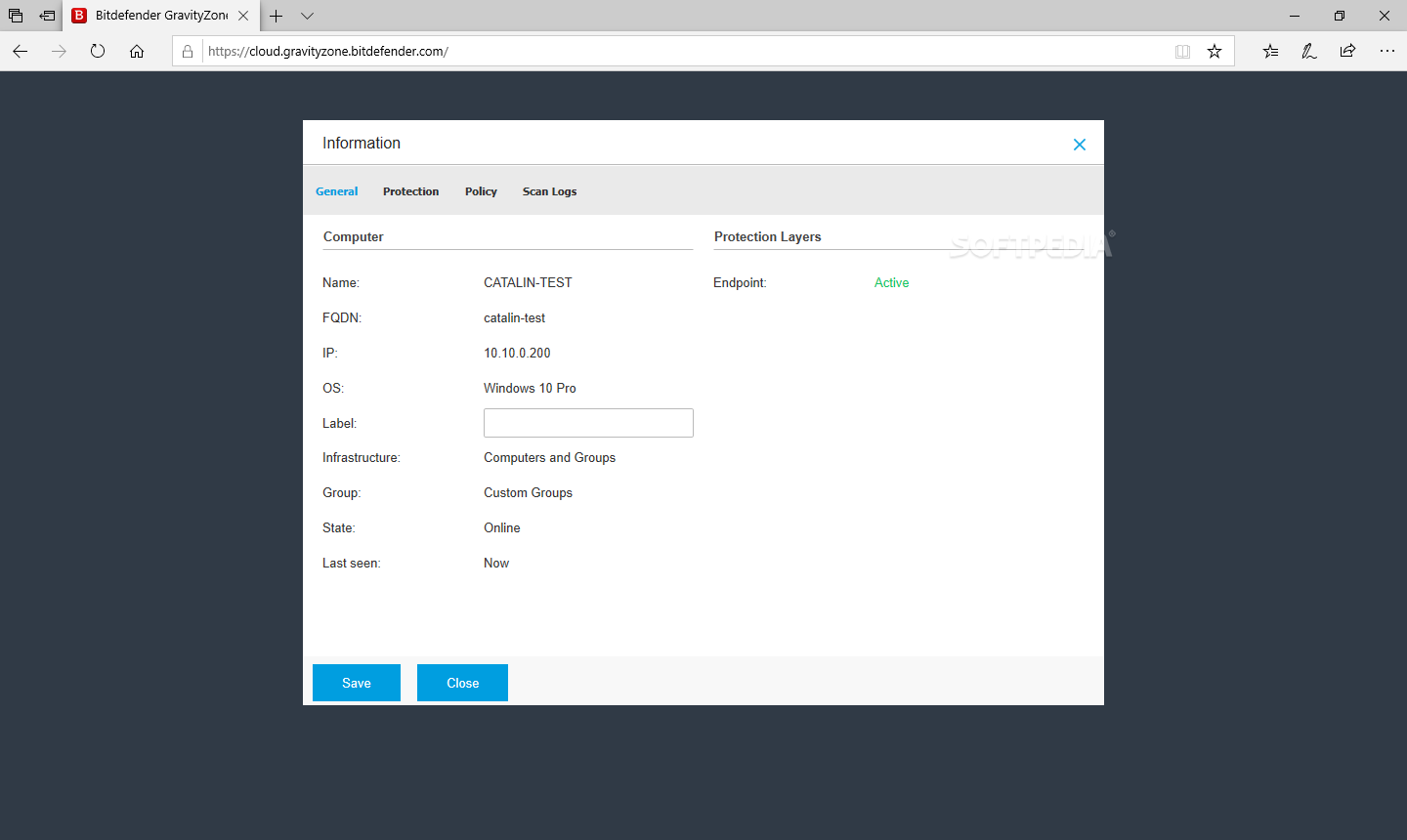
Task: Click the Active endpoint status
Action: click(x=891, y=282)
